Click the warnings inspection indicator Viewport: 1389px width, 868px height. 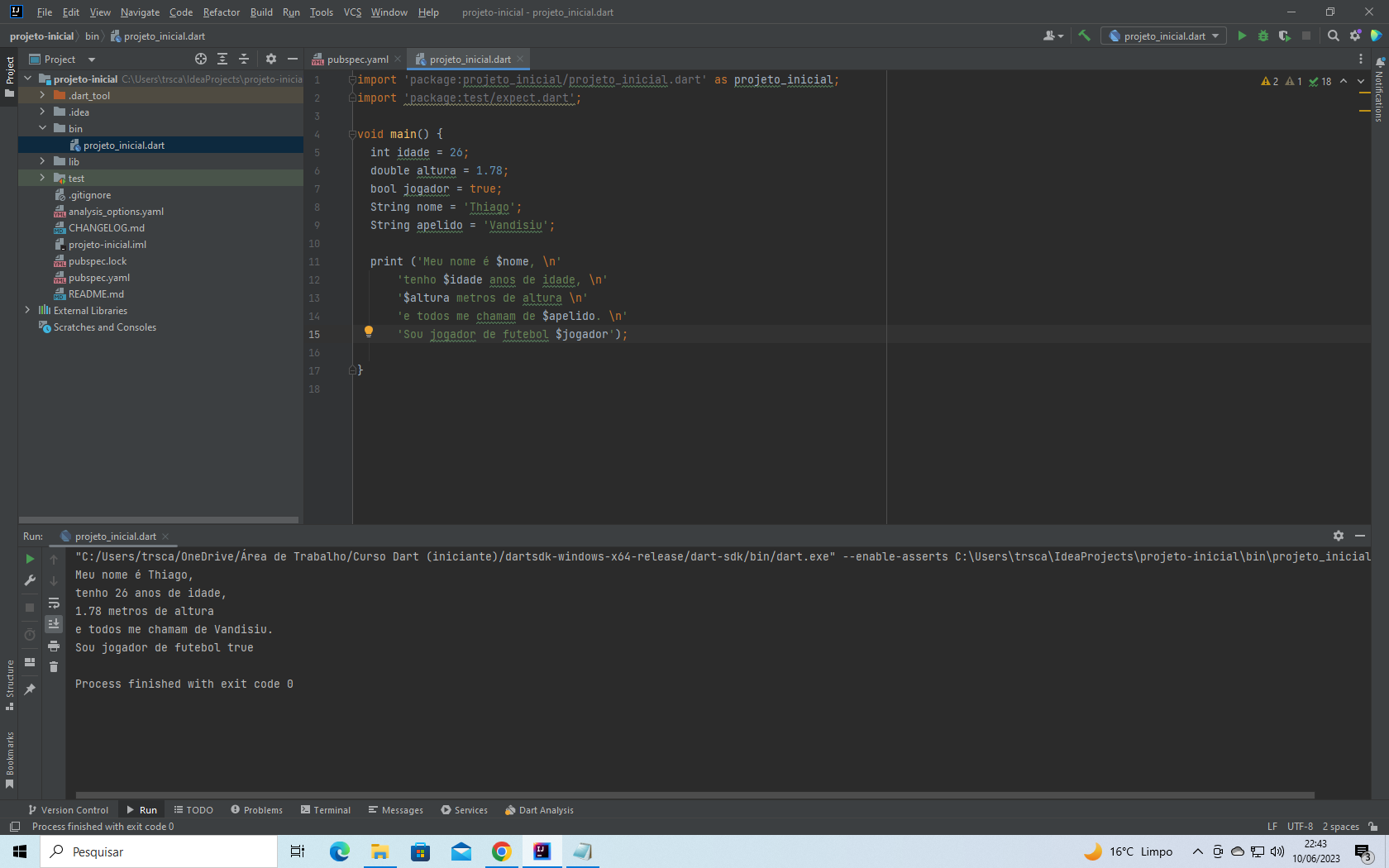(1270, 81)
